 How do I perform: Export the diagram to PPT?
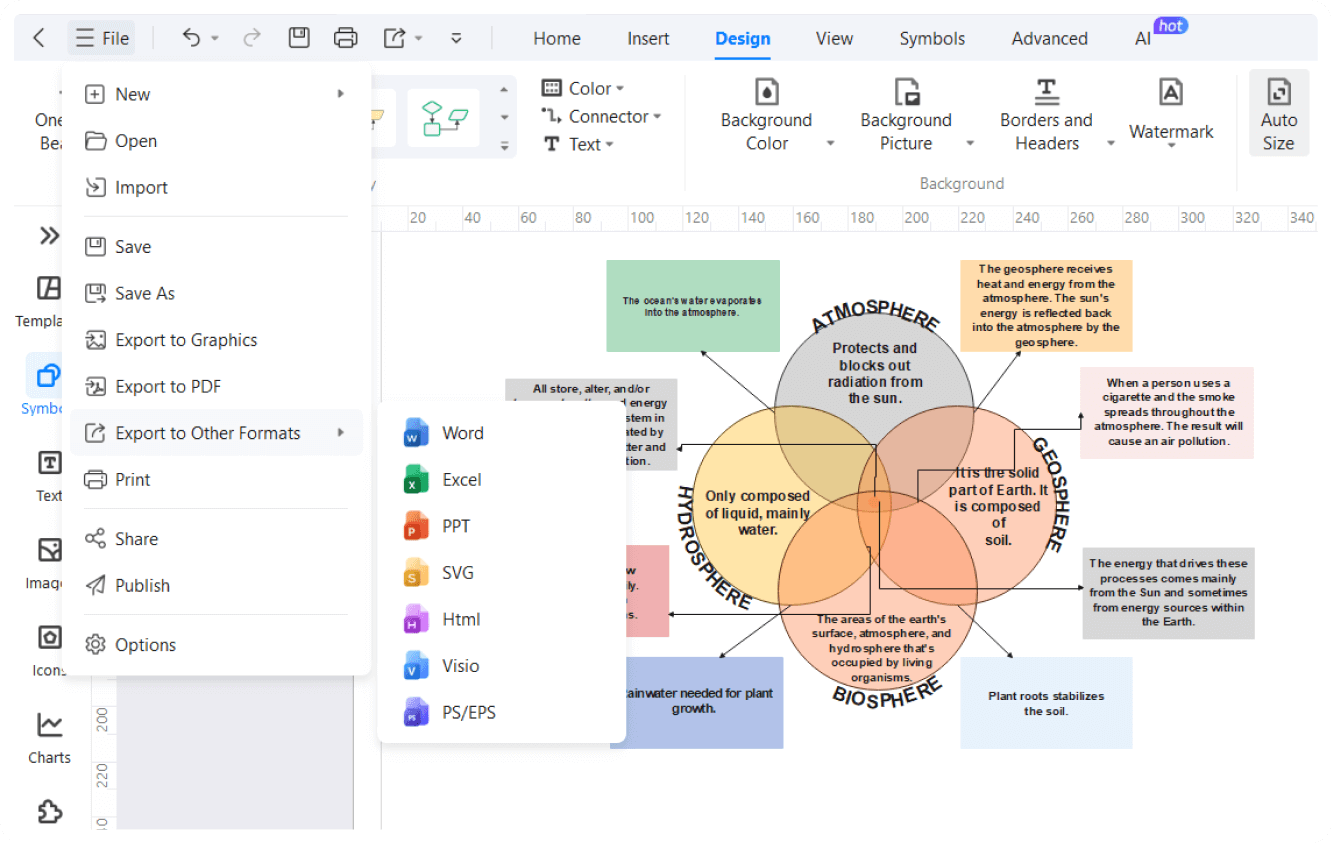point(501,526)
